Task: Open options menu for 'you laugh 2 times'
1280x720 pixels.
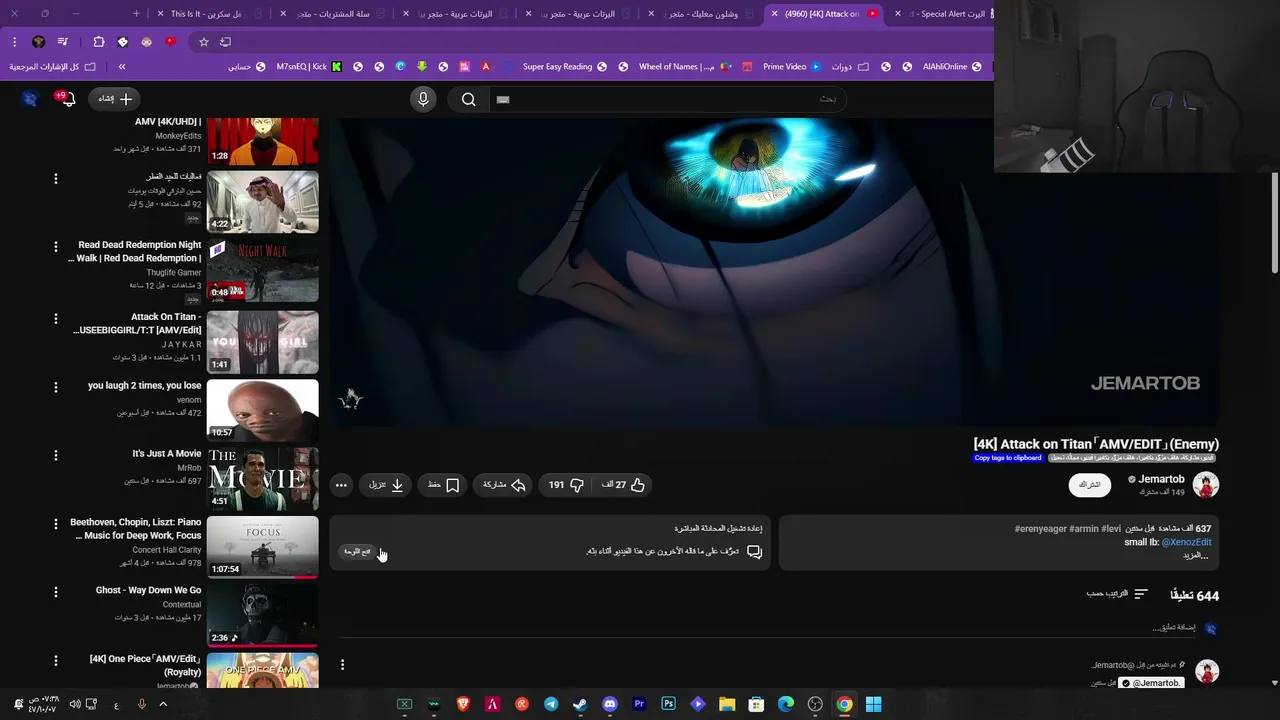Action: [56, 387]
